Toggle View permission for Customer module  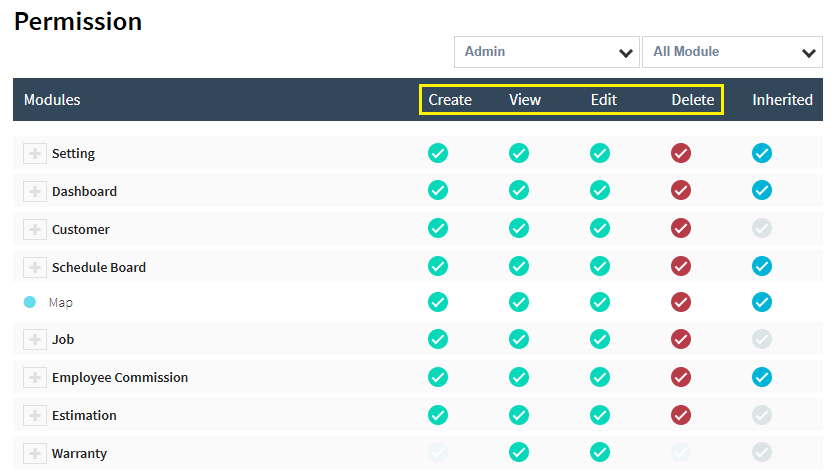click(x=519, y=228)
